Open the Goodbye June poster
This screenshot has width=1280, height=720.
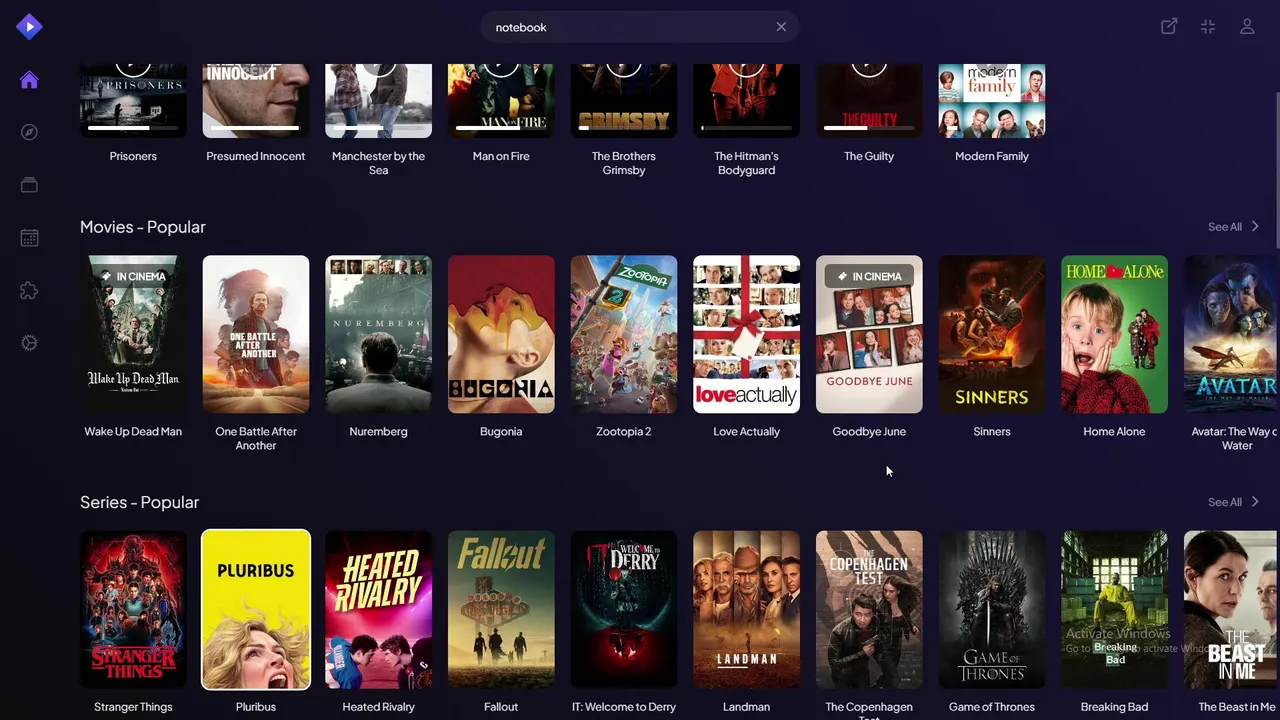(869, 334)
